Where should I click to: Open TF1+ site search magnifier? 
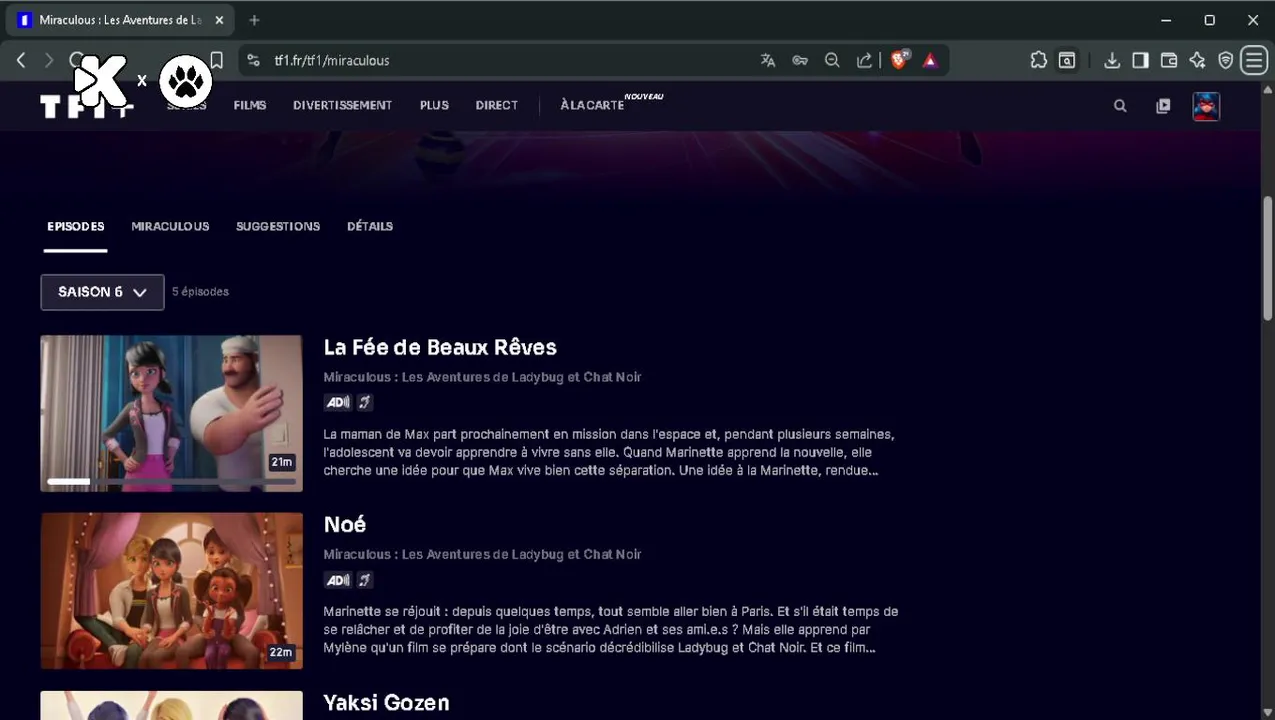pos(1120,105)
